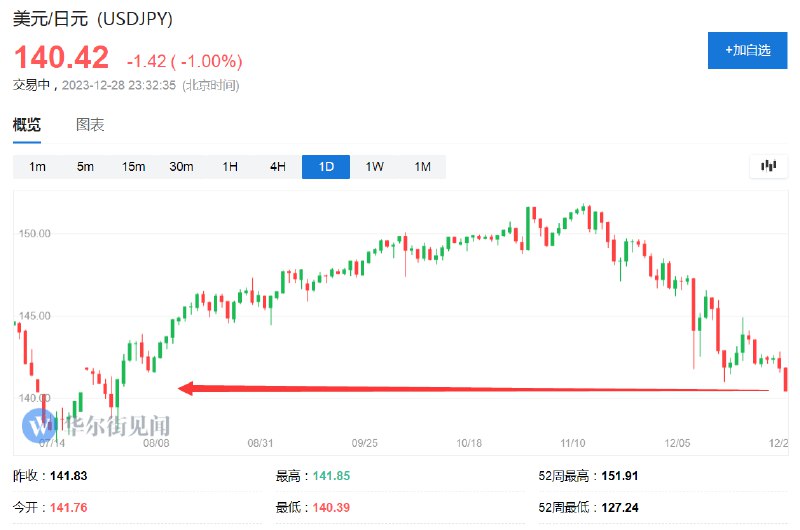Select the active 1D timeframe
800x530 pixels.
[326, 167]
